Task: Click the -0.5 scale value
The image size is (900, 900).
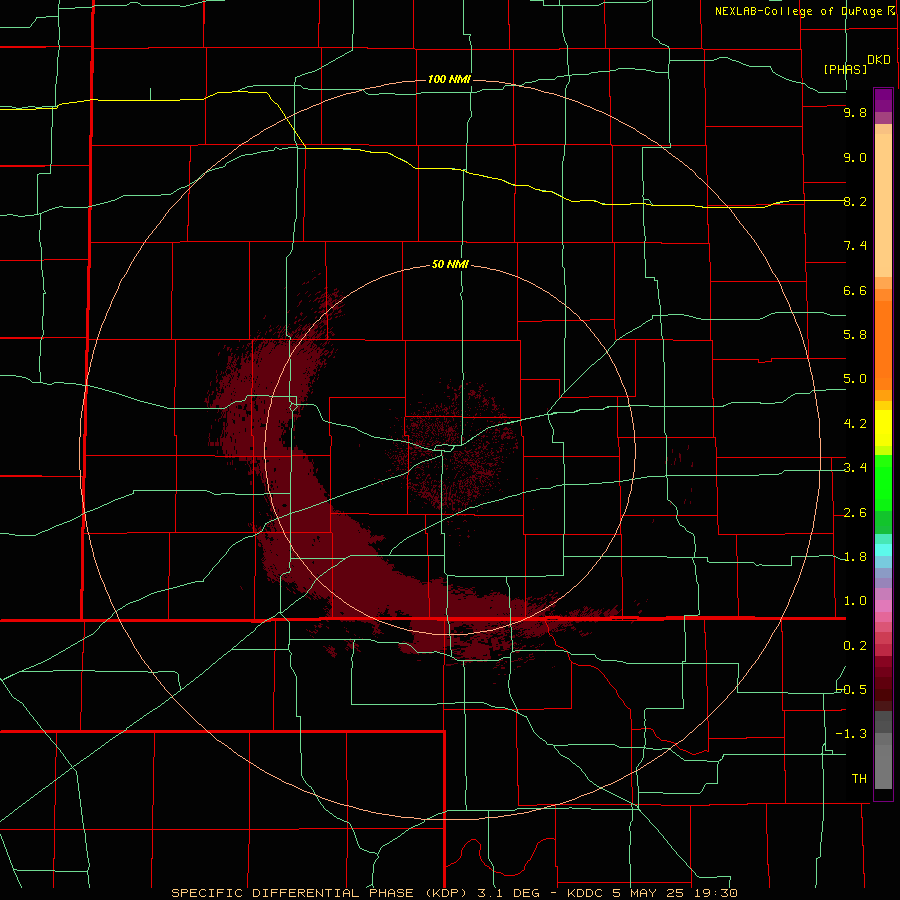Action: pos(851,690)
